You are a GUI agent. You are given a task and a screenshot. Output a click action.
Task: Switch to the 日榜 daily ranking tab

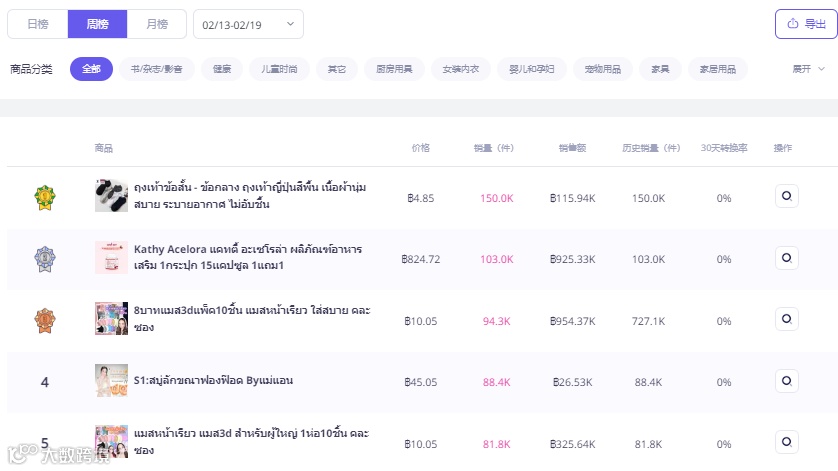(x=37, y=24)
